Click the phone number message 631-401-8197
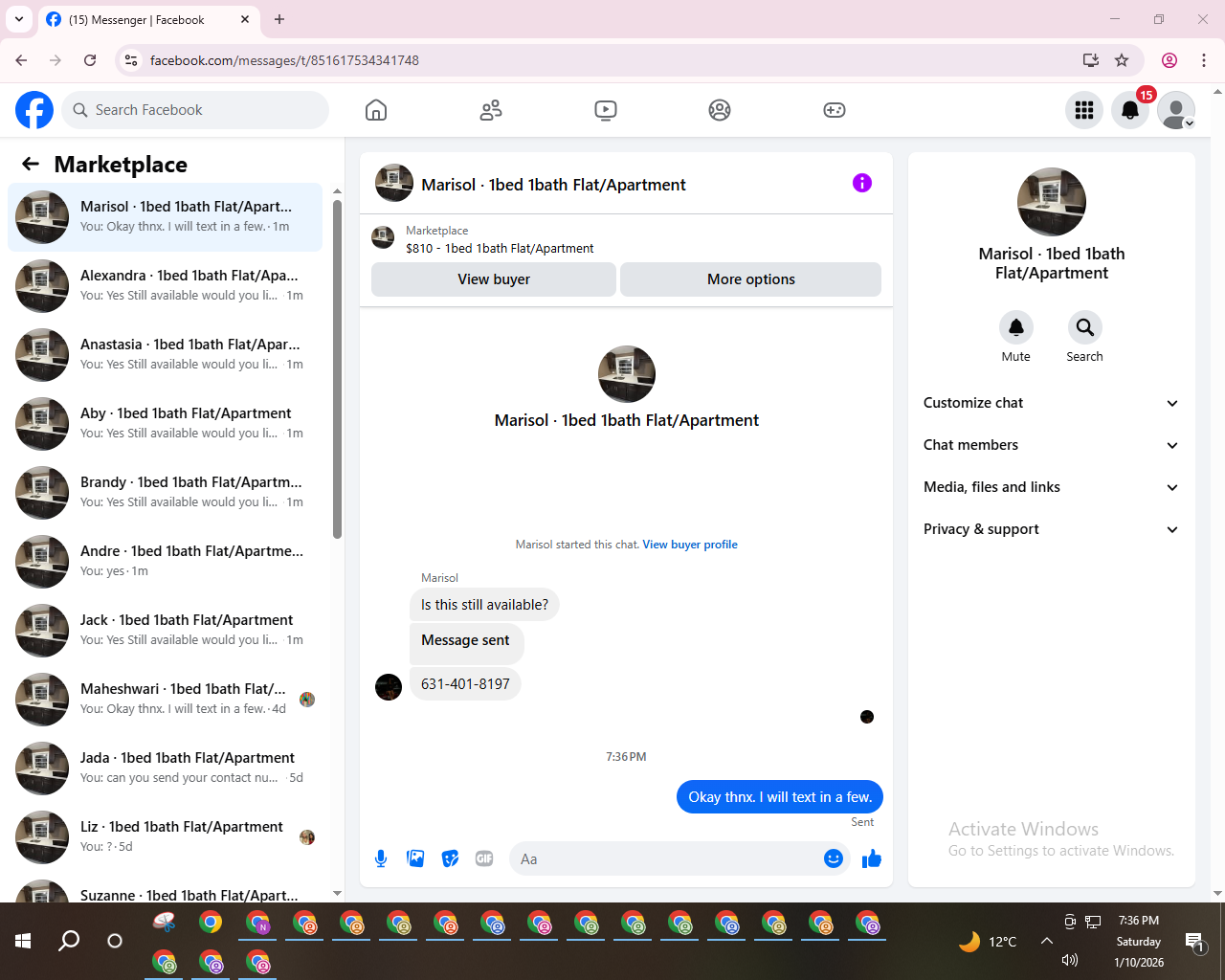This screenshot has height=980, width=1225. coord(465,684)
